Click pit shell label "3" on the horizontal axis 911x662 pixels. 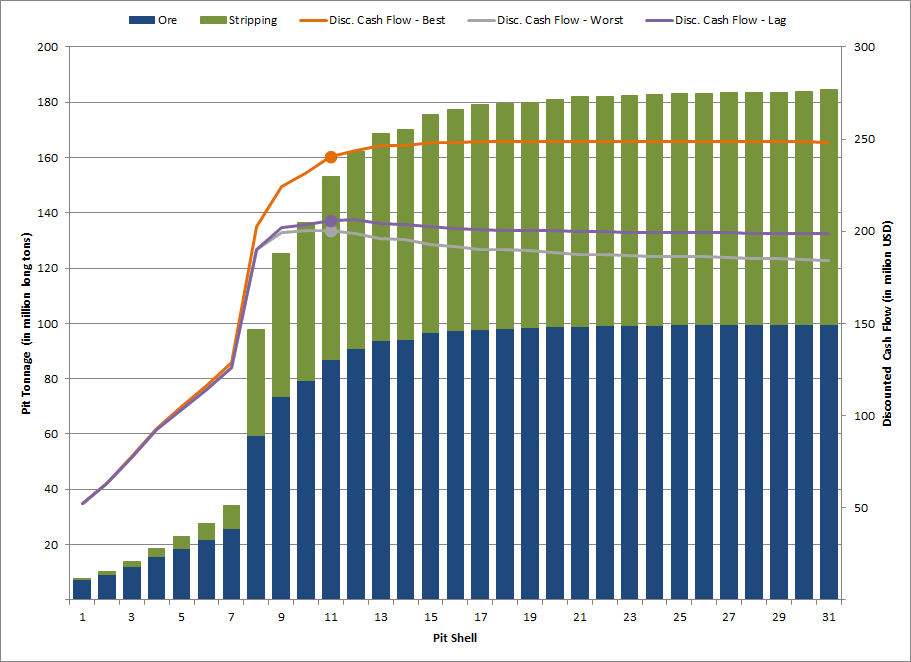click(x=132, y=617)
